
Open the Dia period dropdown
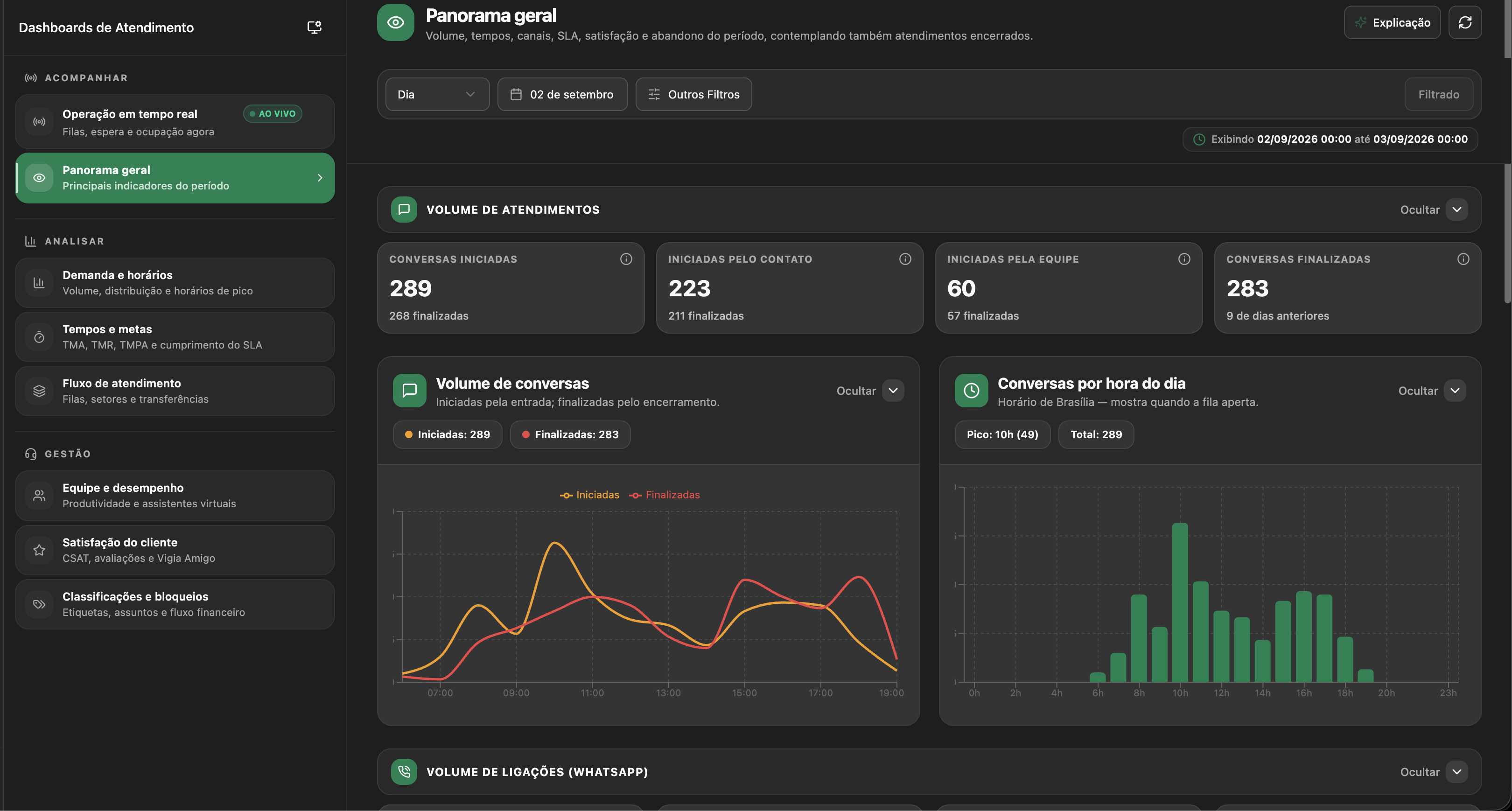pos(437,94)
